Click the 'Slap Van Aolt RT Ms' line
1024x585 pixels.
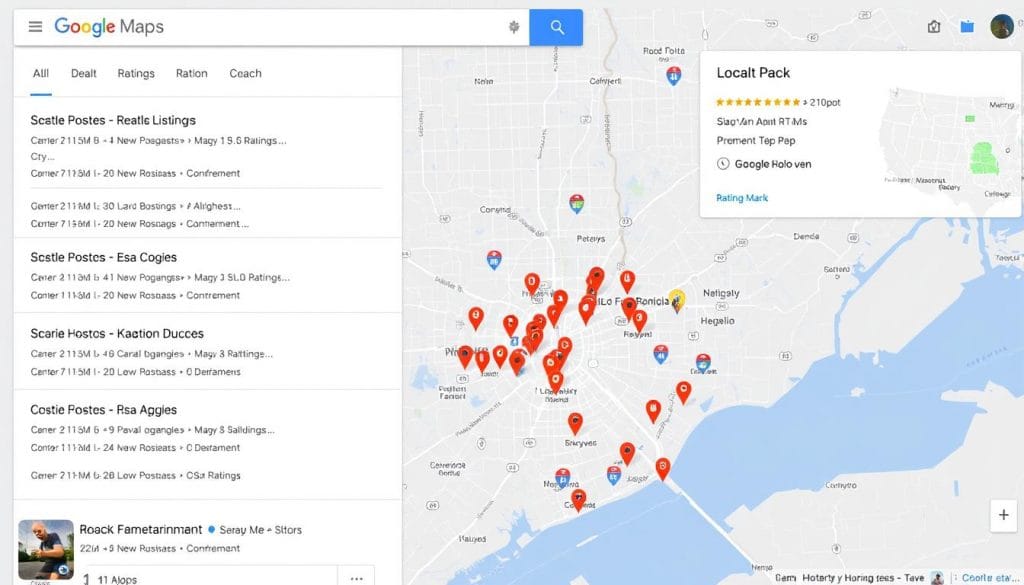[x=761, y=121]
